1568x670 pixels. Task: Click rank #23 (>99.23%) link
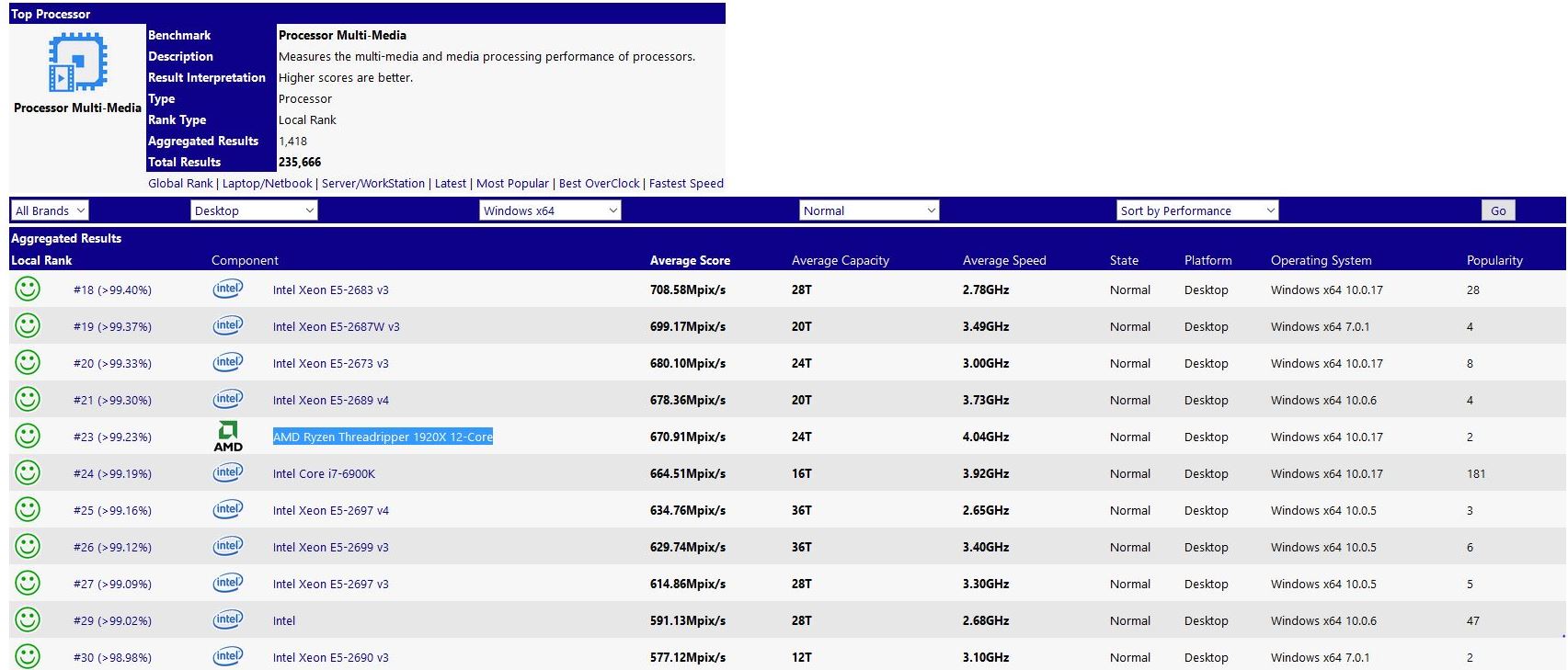pos(112,437)
